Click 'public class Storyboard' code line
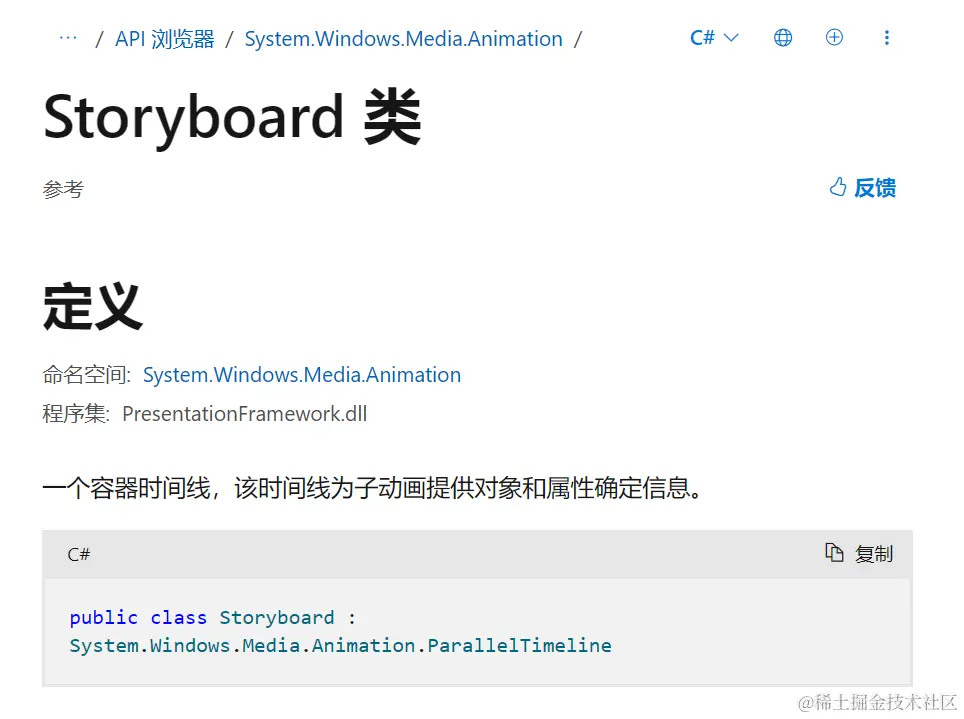Image resolution: width=964 pixels, height=719 pixels. (x=212, y=618)
